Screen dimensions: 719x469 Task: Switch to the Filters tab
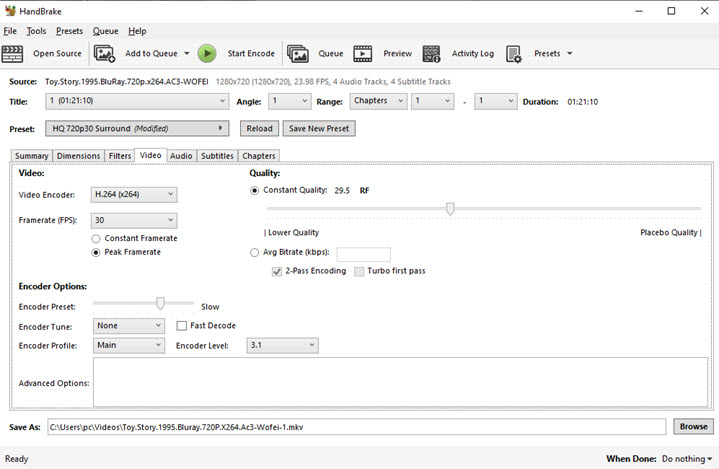coord(120,156)
